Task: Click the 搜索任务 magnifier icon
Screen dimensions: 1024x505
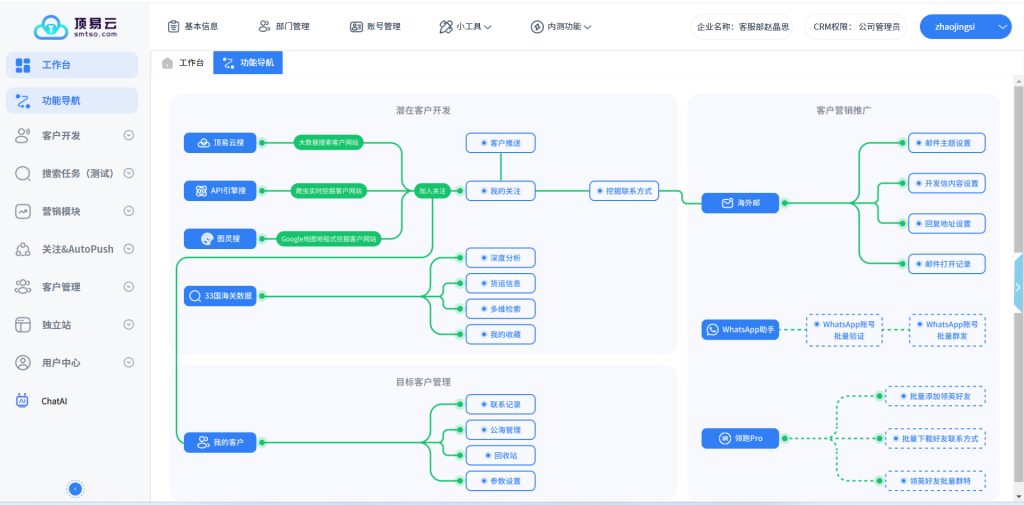Action: click(23, 173)
